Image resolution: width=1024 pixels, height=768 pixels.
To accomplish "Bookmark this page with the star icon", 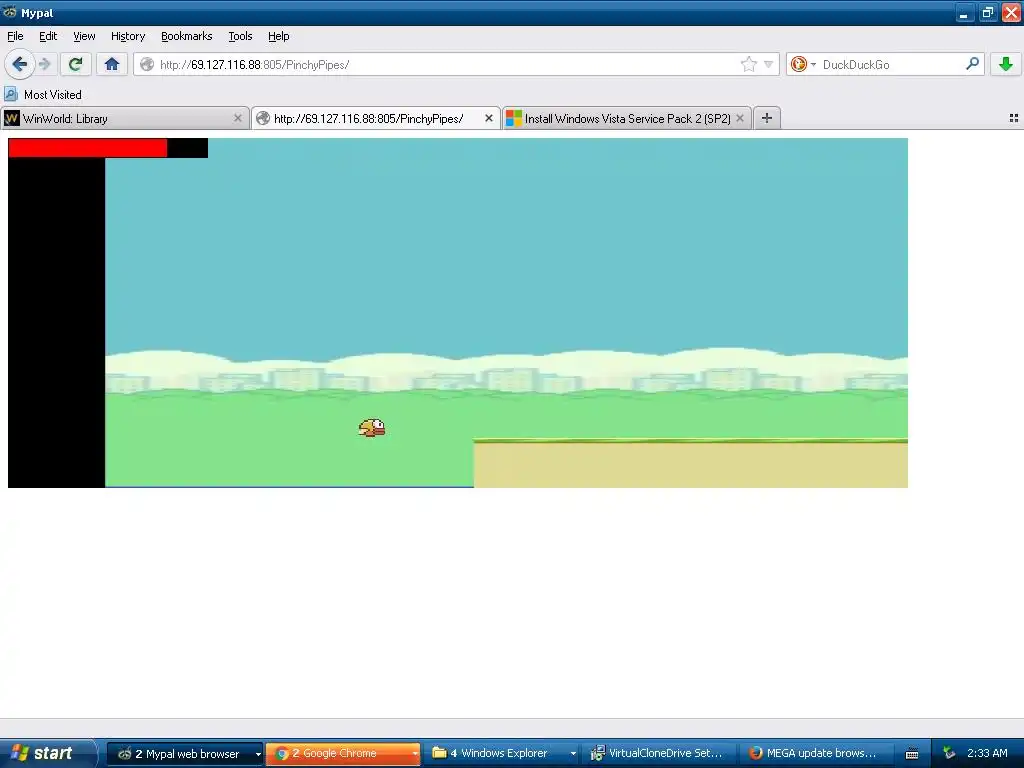I will tap(748, 64).
